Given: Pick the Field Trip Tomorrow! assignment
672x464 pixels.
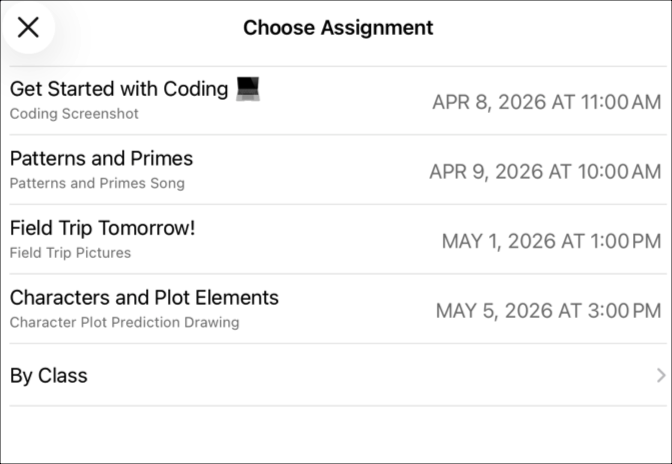Looking at the screenshot, I should tap(102, 228).
